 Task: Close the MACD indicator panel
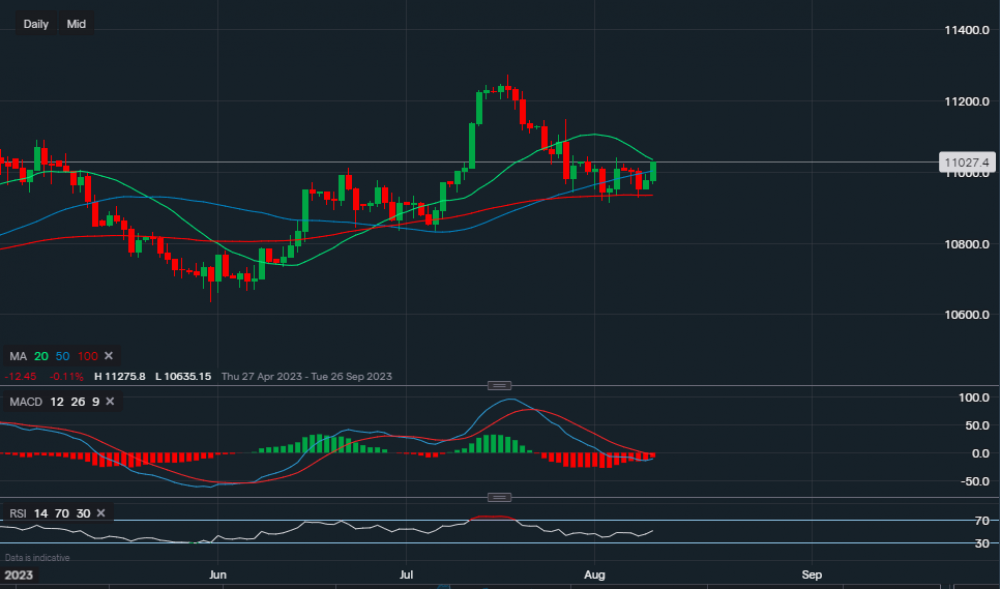[x=110, y=401]
